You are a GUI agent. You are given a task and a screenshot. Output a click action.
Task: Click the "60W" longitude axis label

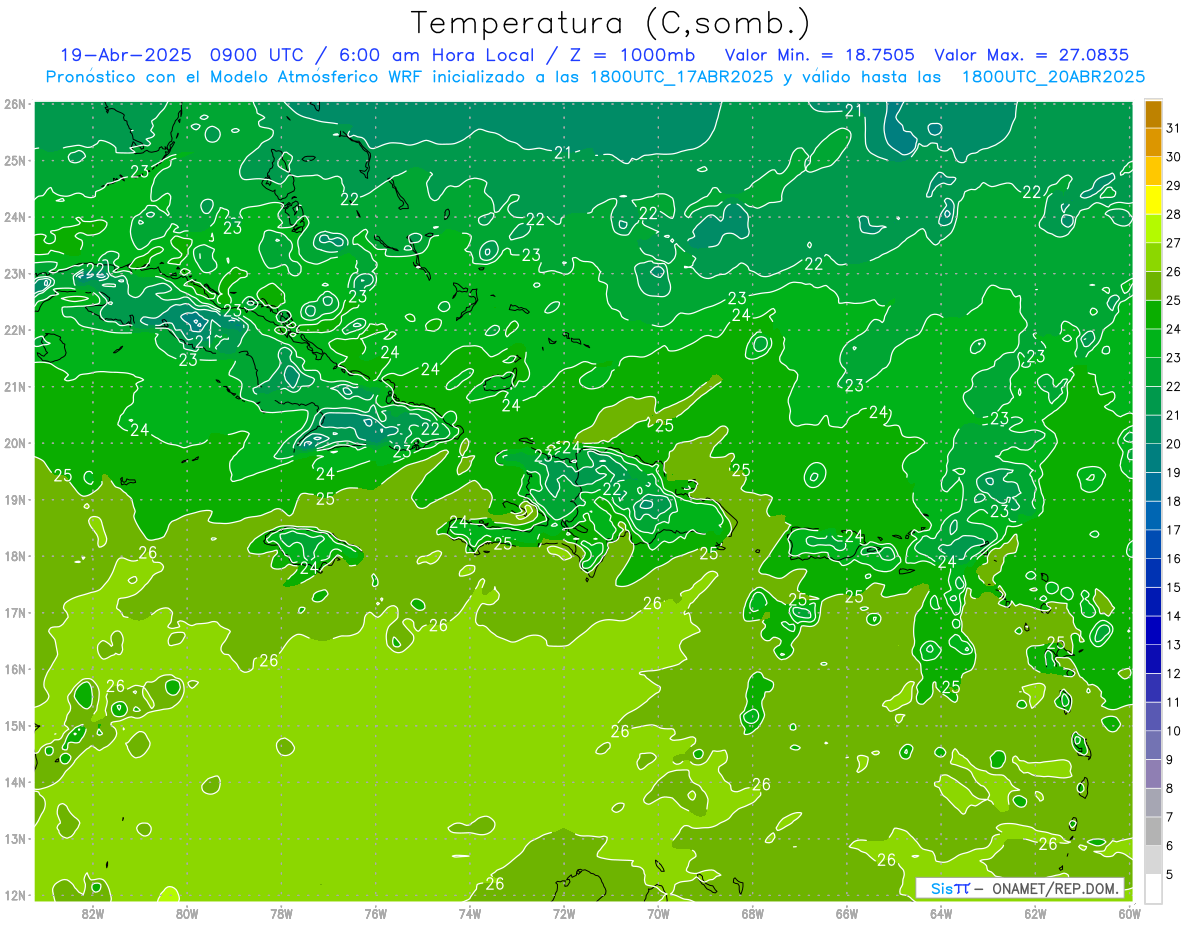pos(1130,913)
